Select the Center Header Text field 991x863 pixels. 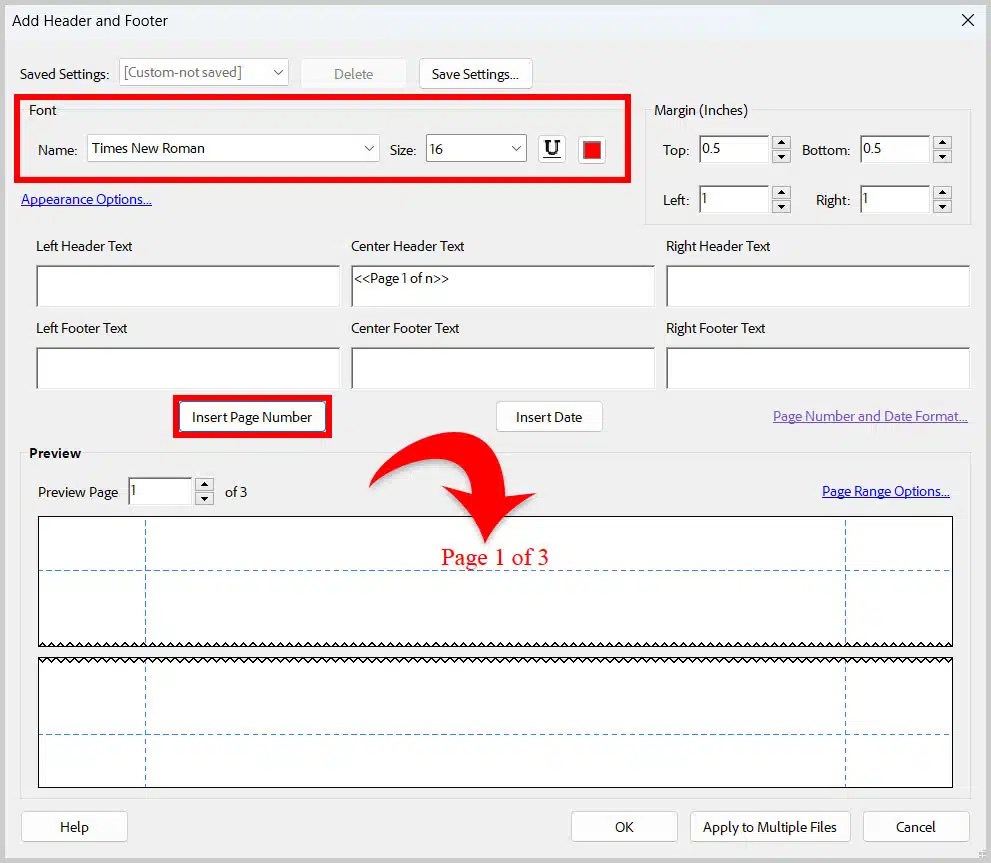coord(502,285)
